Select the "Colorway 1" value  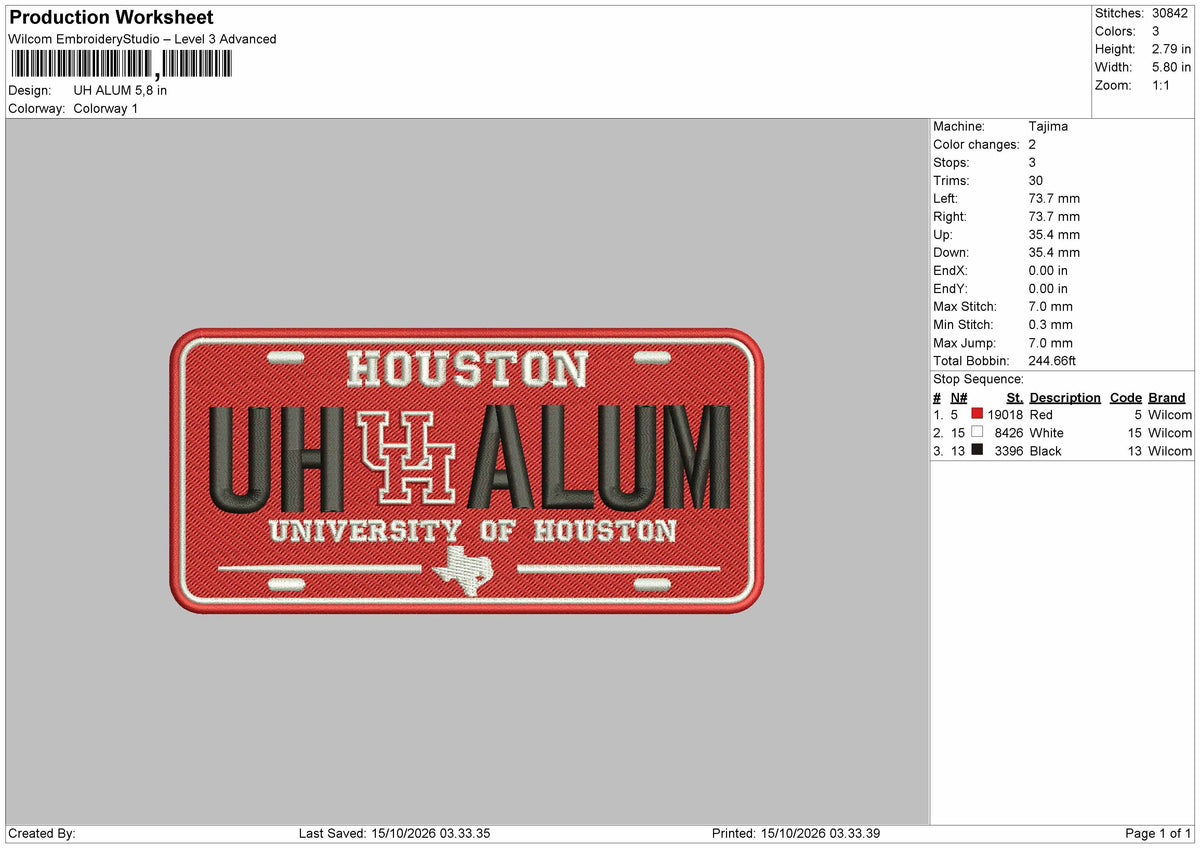click(106, 108)
